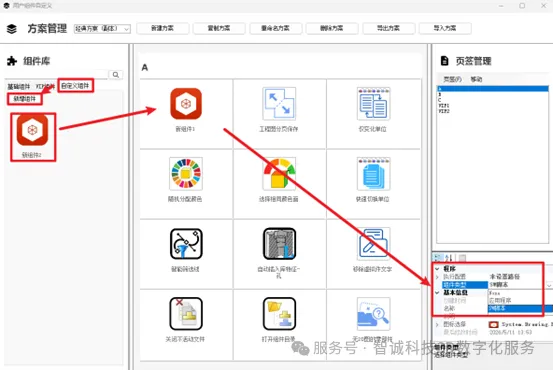Click the System.Drawing value text

click(x=527, y=324)
